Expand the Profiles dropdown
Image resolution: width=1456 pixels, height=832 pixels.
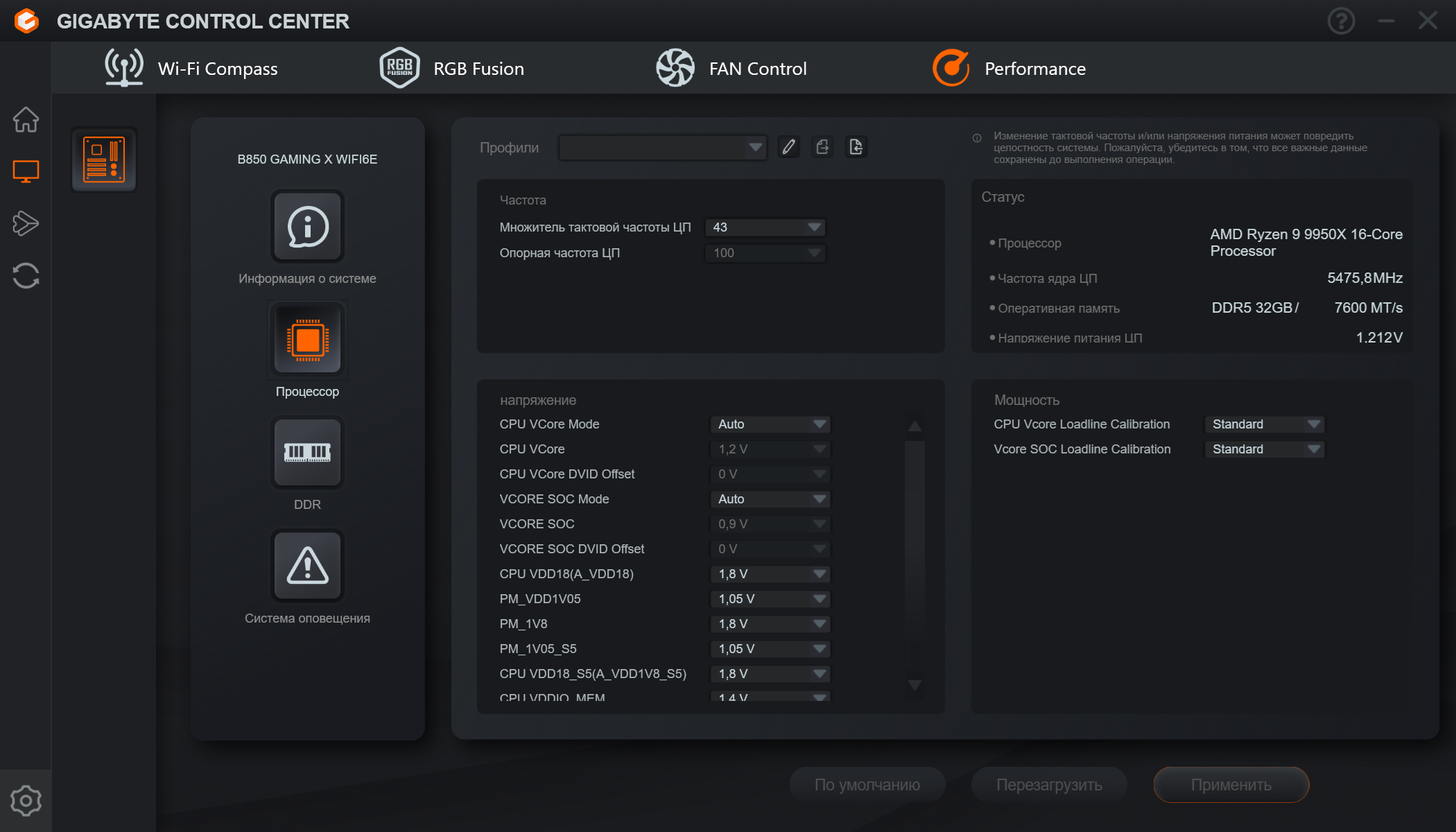pyautogui.click(x=662, y=147)
